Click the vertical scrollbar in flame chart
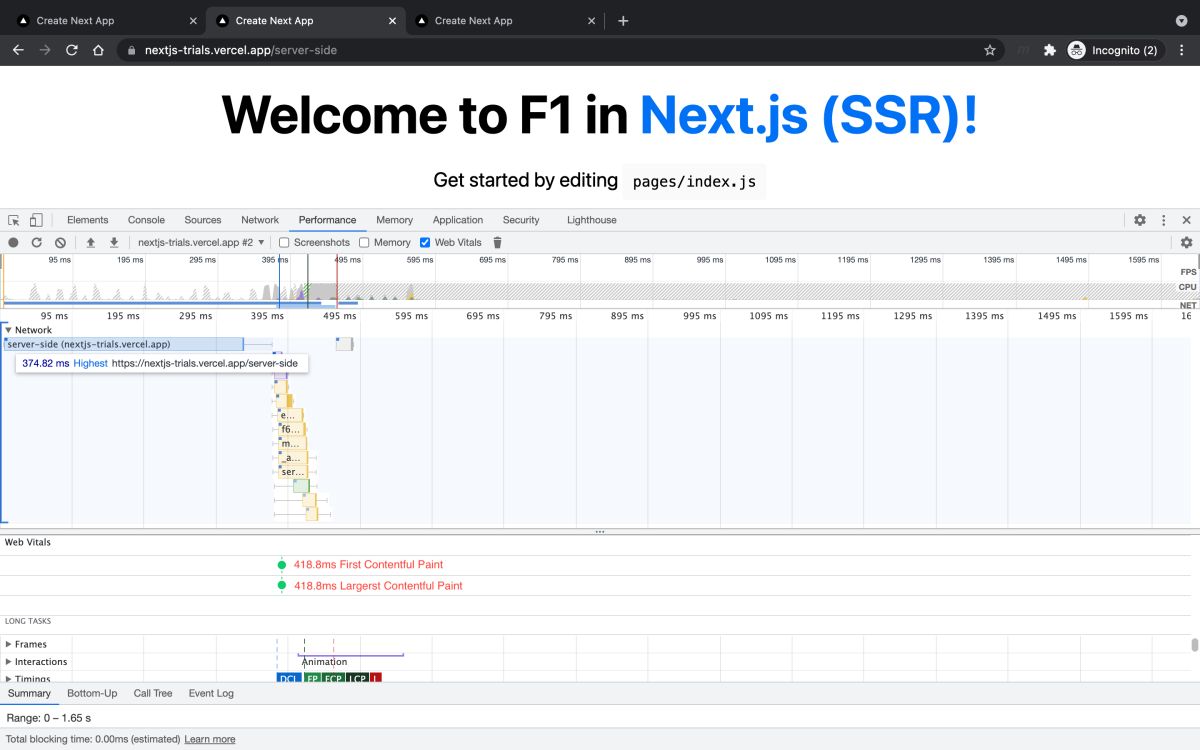The image size is (1200, 750). pos(1194,645)
